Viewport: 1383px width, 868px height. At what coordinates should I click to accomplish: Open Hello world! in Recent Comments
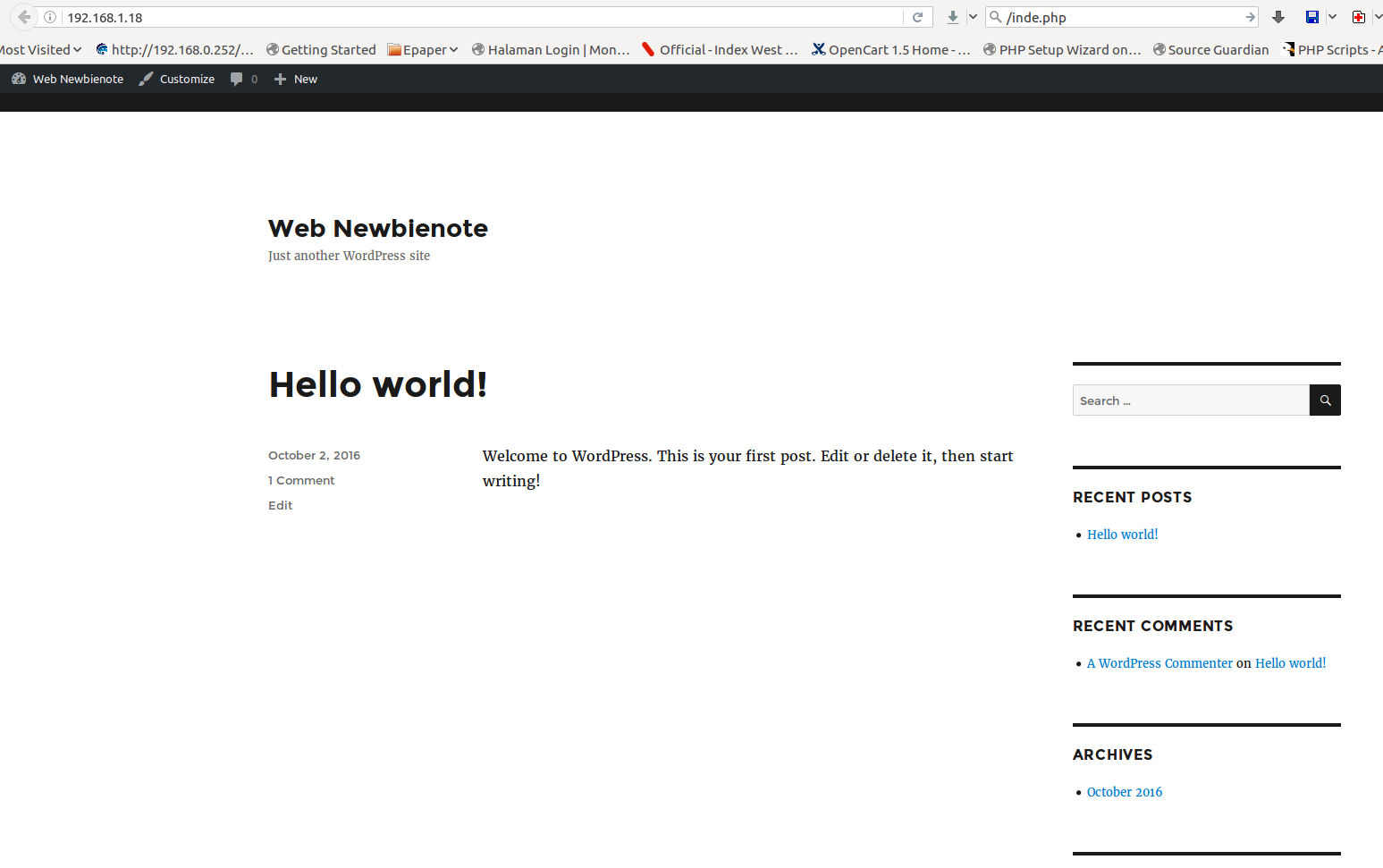pos(1290,663)
